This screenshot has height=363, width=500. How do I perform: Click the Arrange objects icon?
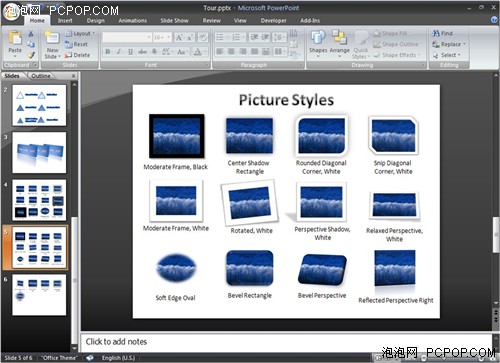click(x=339, y=37)
